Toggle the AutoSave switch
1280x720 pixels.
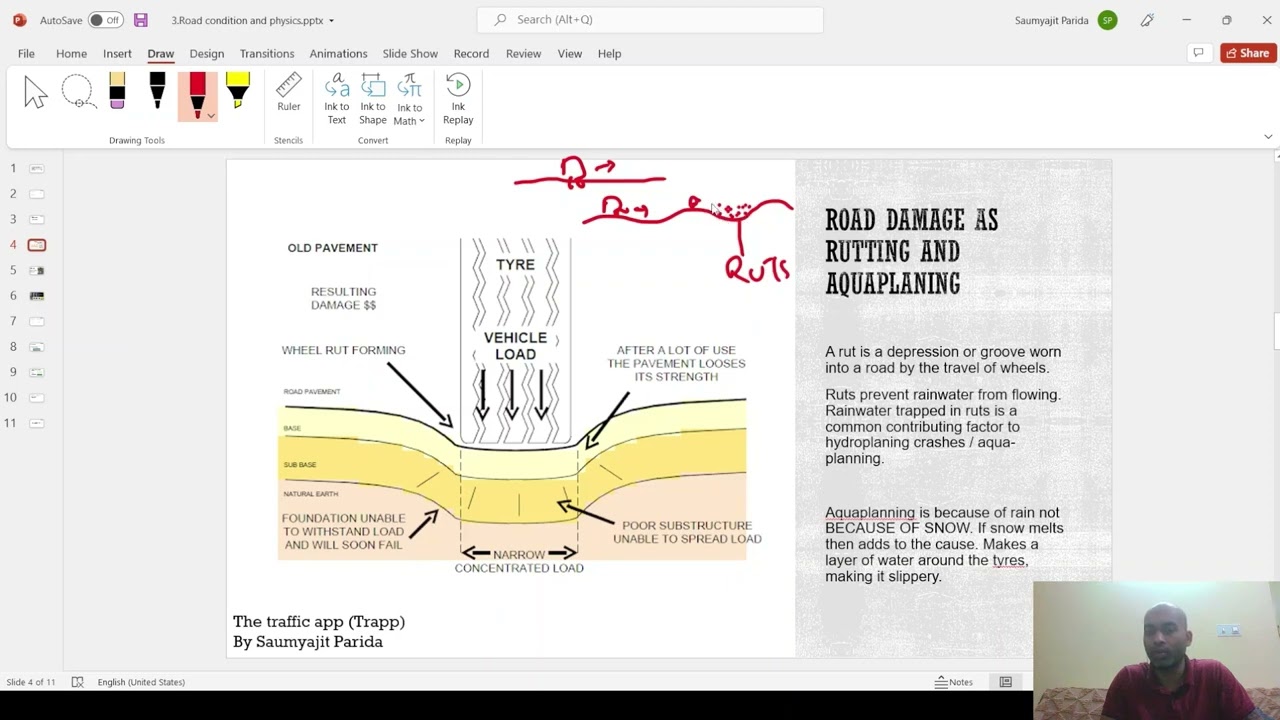(x=105, y=20)
